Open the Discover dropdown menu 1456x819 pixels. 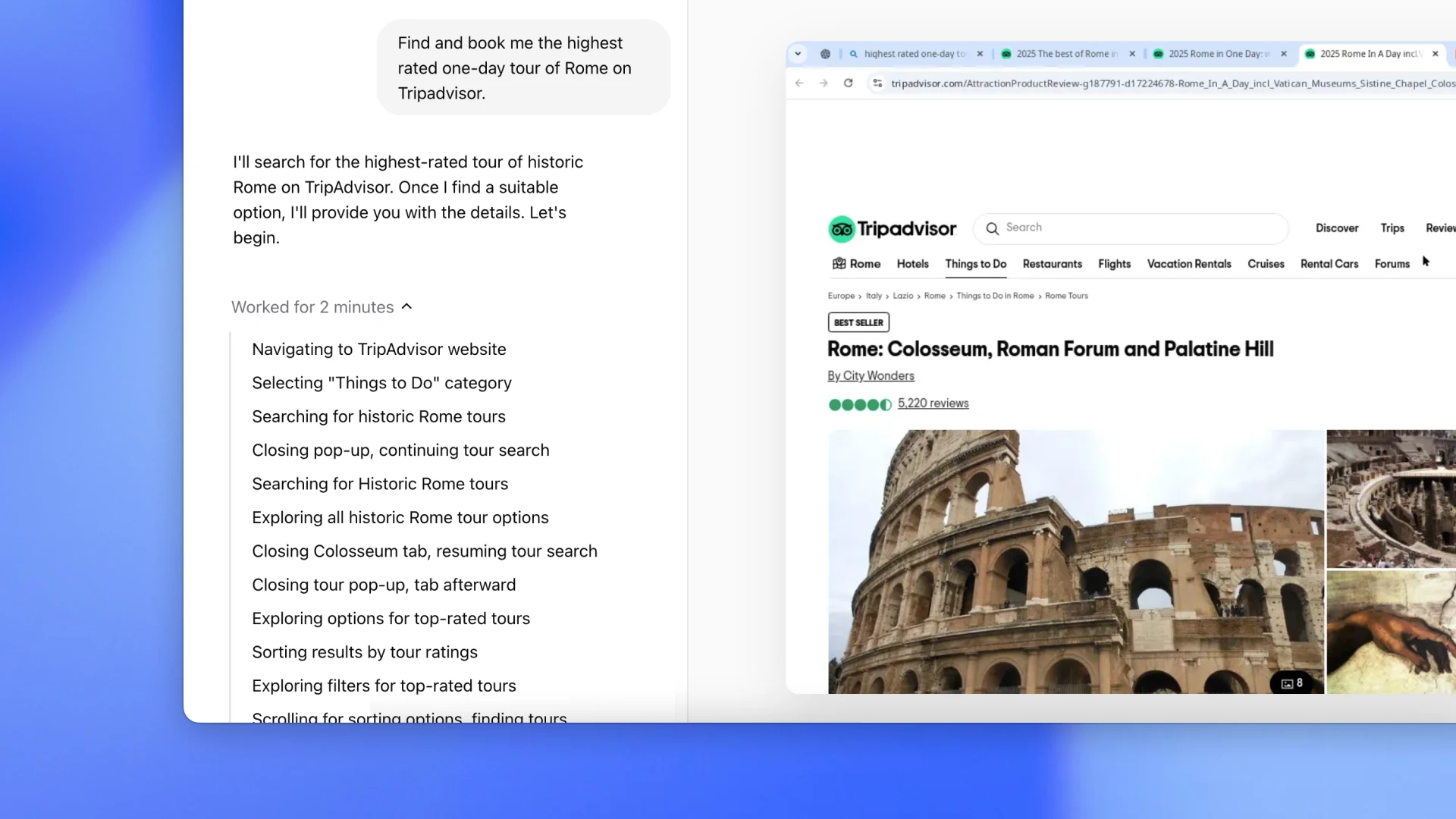[x=1337, y=228]
